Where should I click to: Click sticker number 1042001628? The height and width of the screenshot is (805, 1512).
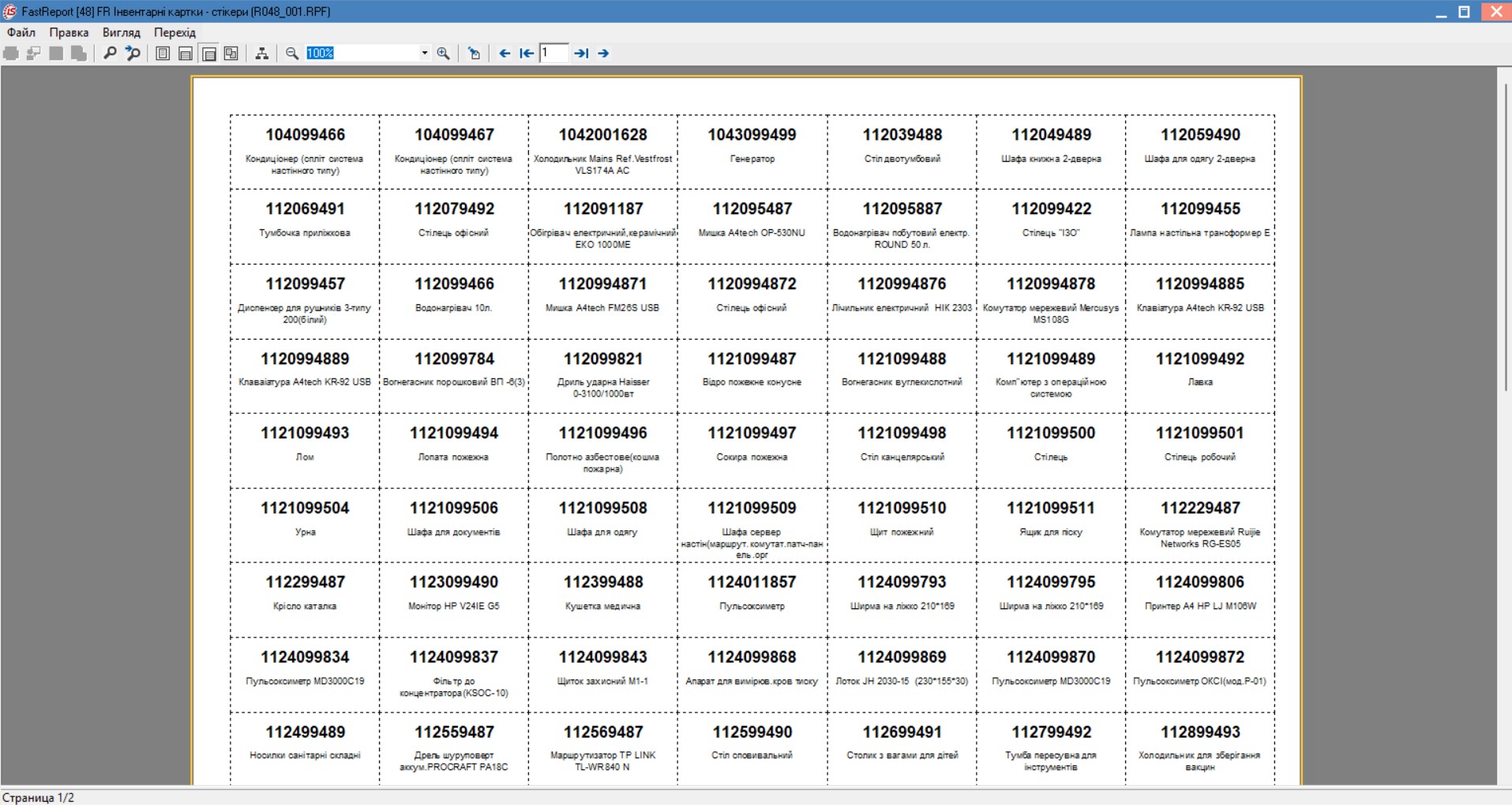[x=603, y=135]
